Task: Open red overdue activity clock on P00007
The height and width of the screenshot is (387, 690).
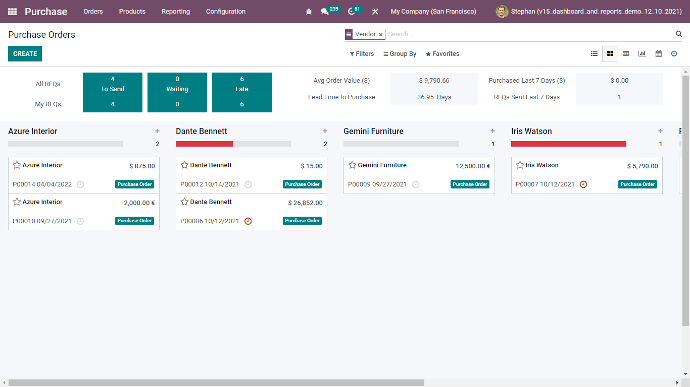Action: pyautogui.click(x=584, y=184)
